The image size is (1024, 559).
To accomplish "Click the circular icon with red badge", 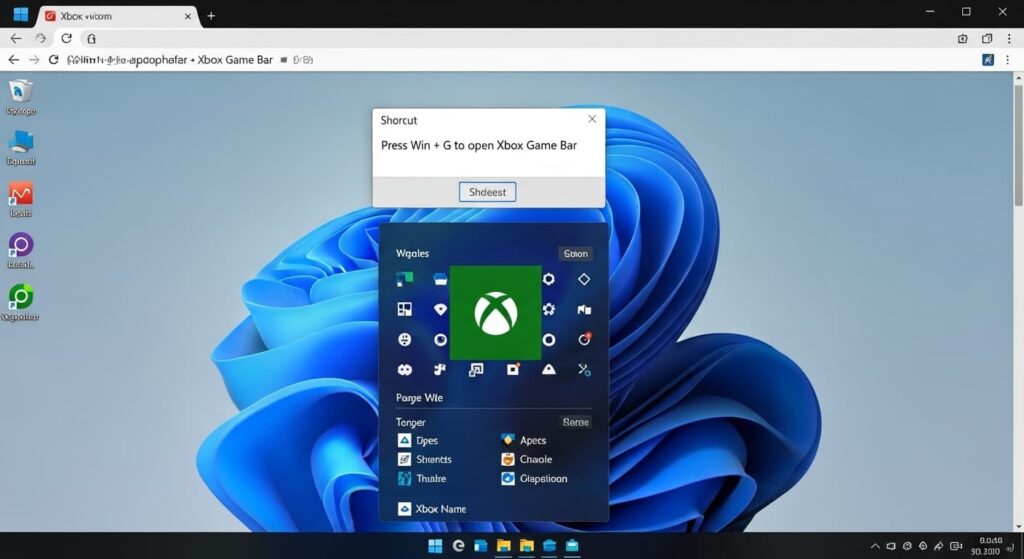I will 584,339.
